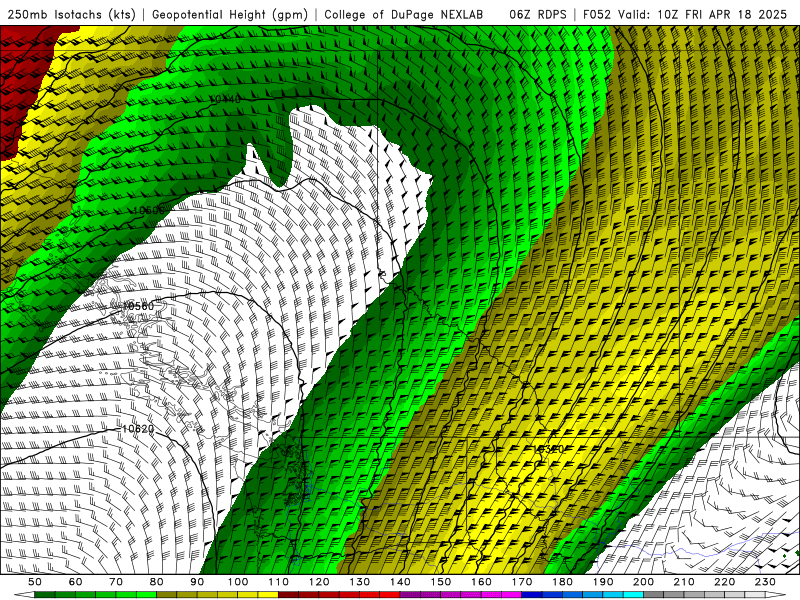This screenshot has width=800, height=600.
Task: Click the 'Geopotential Height (gpm)' header label
Action: coord(230,14)
